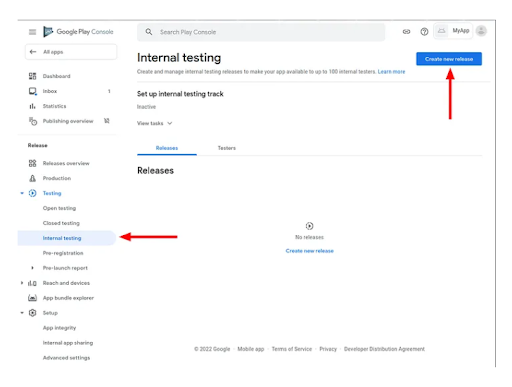Select Internal testing in sidebar

[x=67, y=238]
